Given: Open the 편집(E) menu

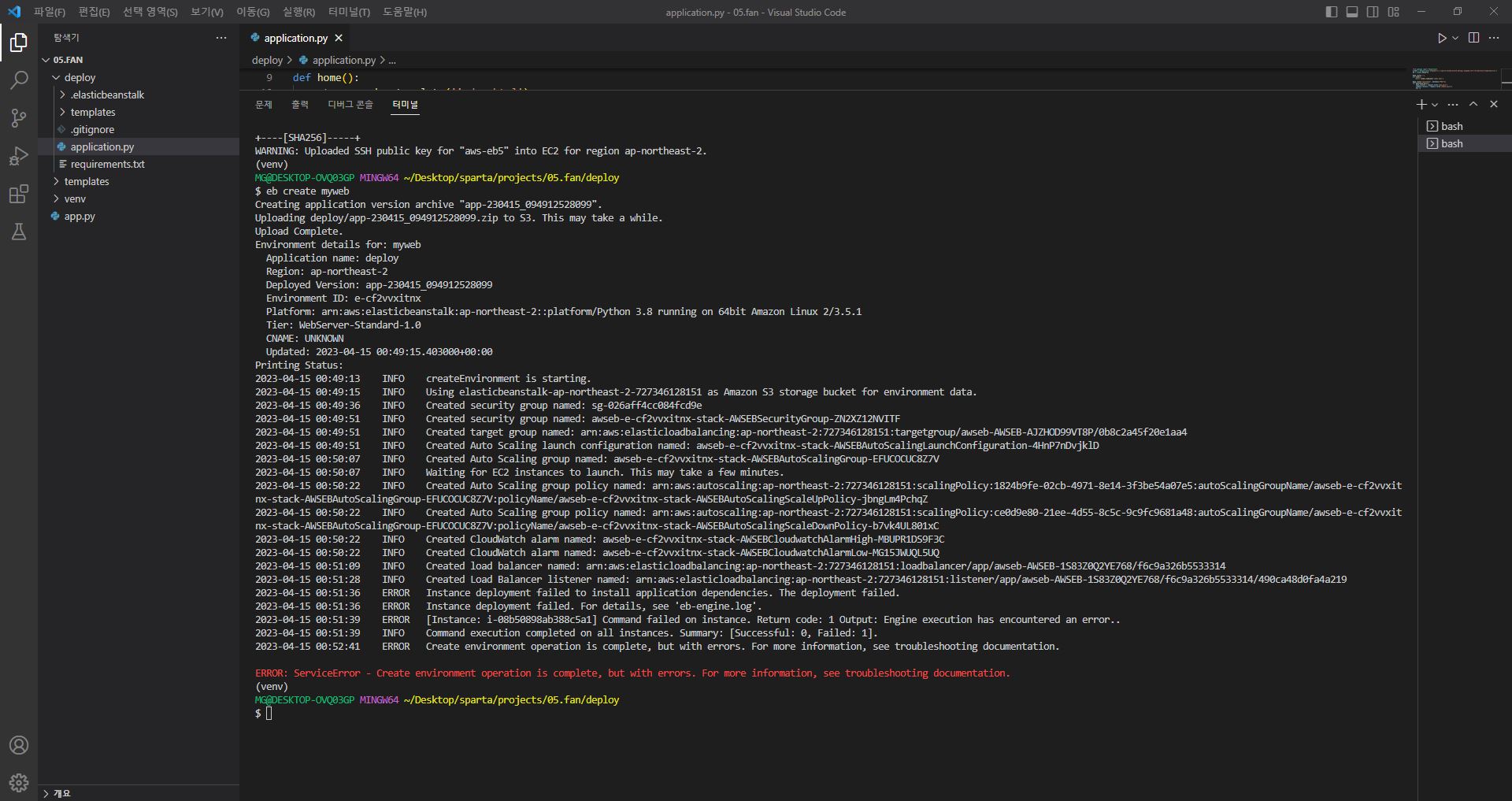Looking at the screenshot, I should coord(94,12).
